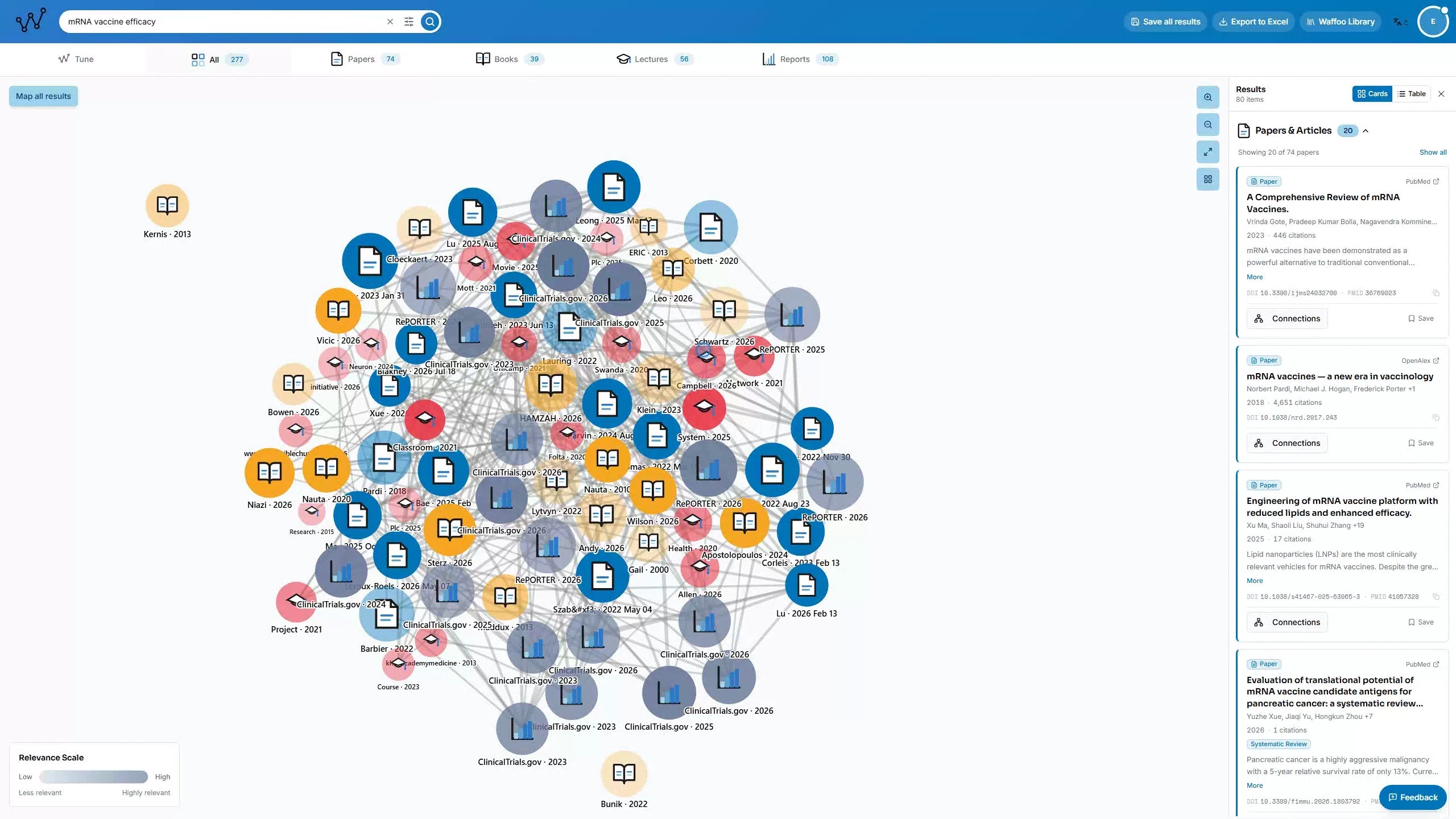Select the Bowen 2026 book node

click(x=293, y=384)
